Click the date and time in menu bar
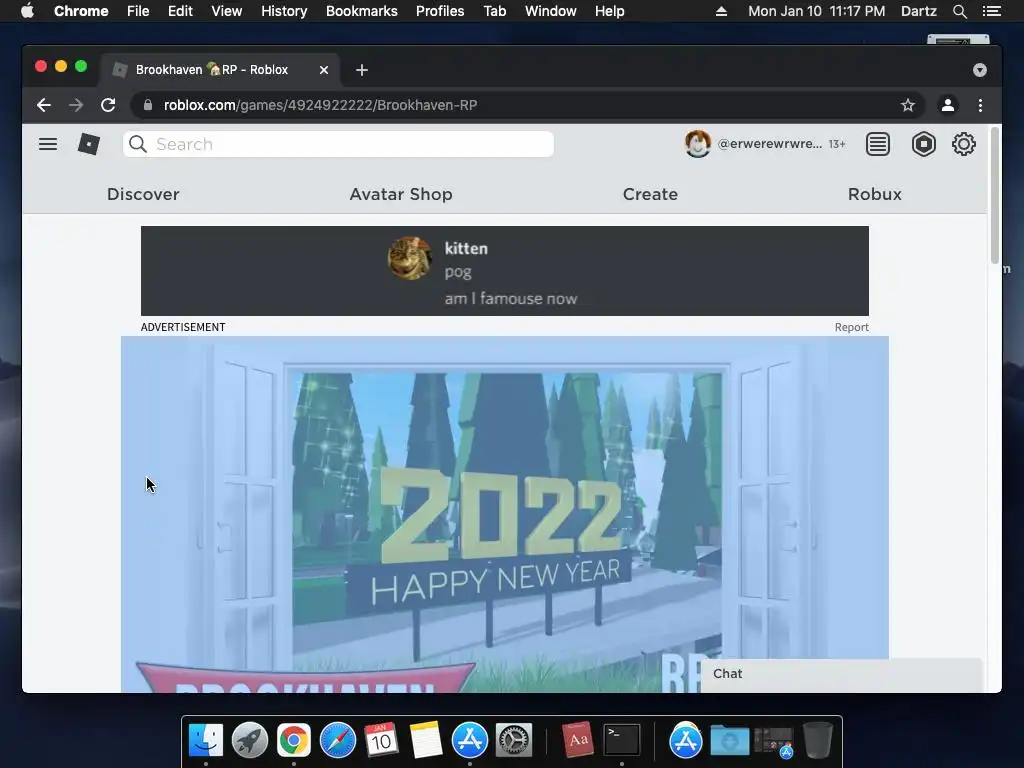1024x768 pixels. click(816, 11)
